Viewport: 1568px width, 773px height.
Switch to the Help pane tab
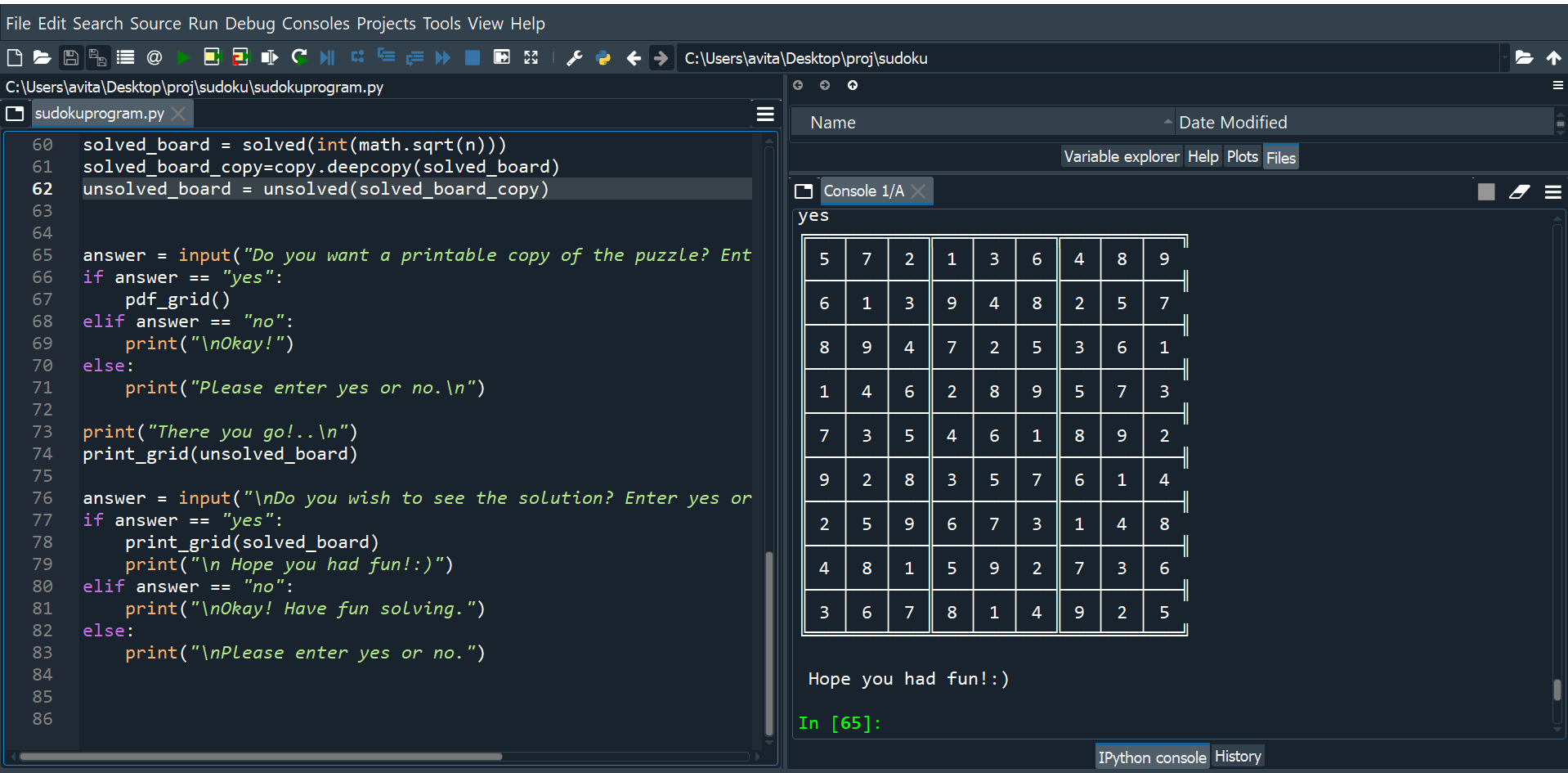pos(1203,156)
